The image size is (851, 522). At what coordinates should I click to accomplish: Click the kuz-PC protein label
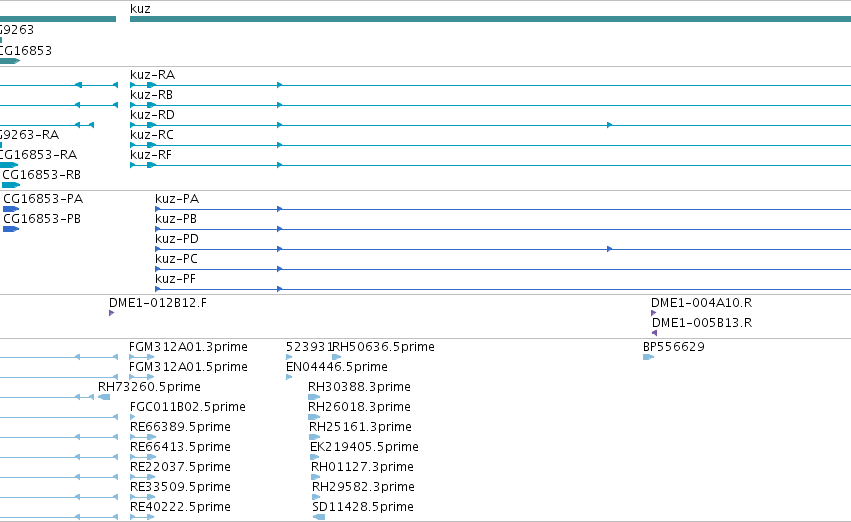click(x=176, y=259)
